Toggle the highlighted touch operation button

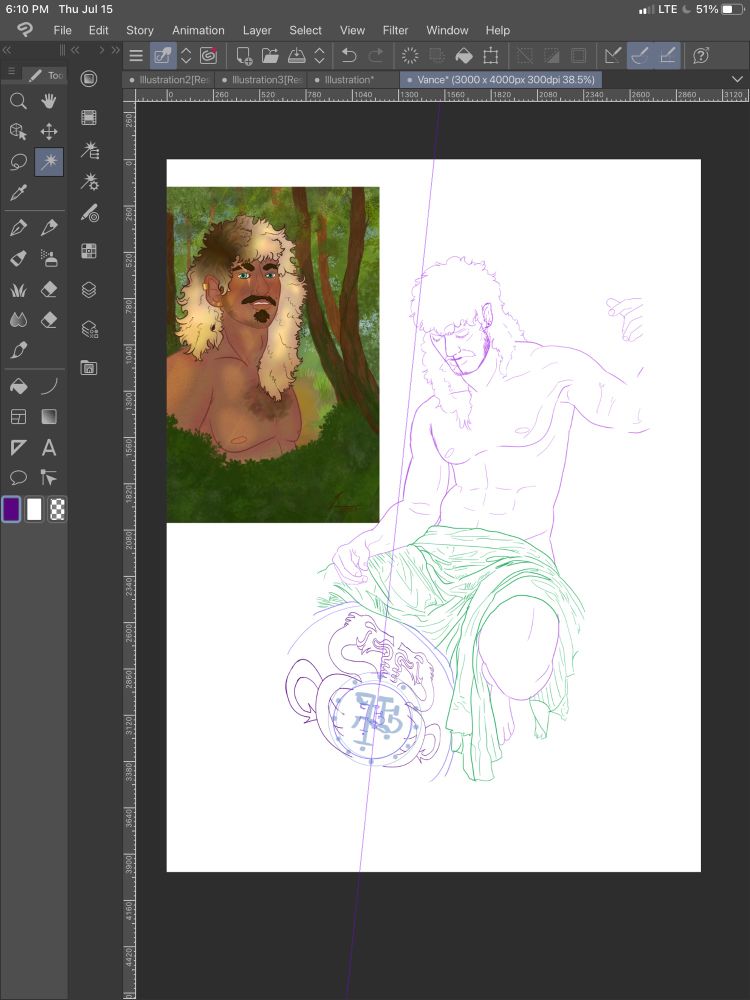point(163,55)
